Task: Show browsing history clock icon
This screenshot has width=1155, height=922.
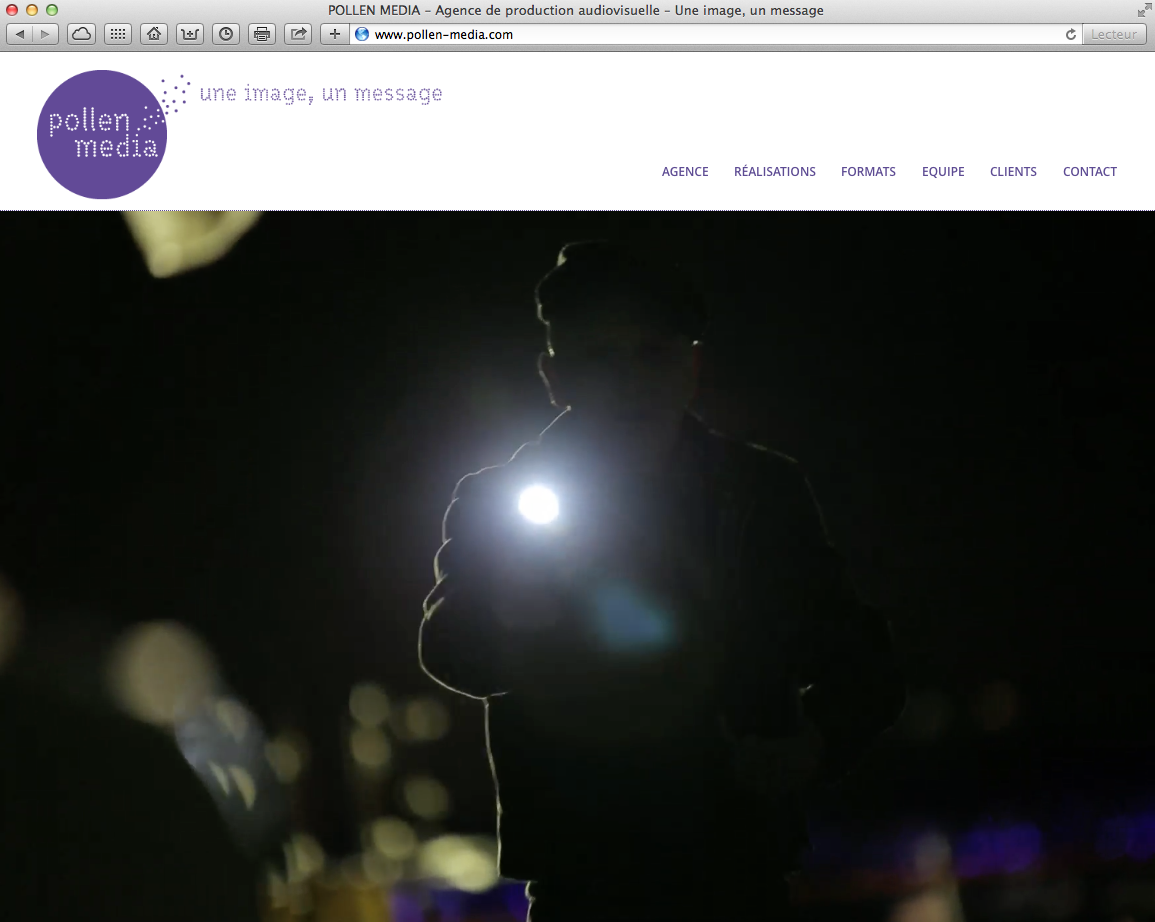Action: pyautogui.click(x=226, y=34)
